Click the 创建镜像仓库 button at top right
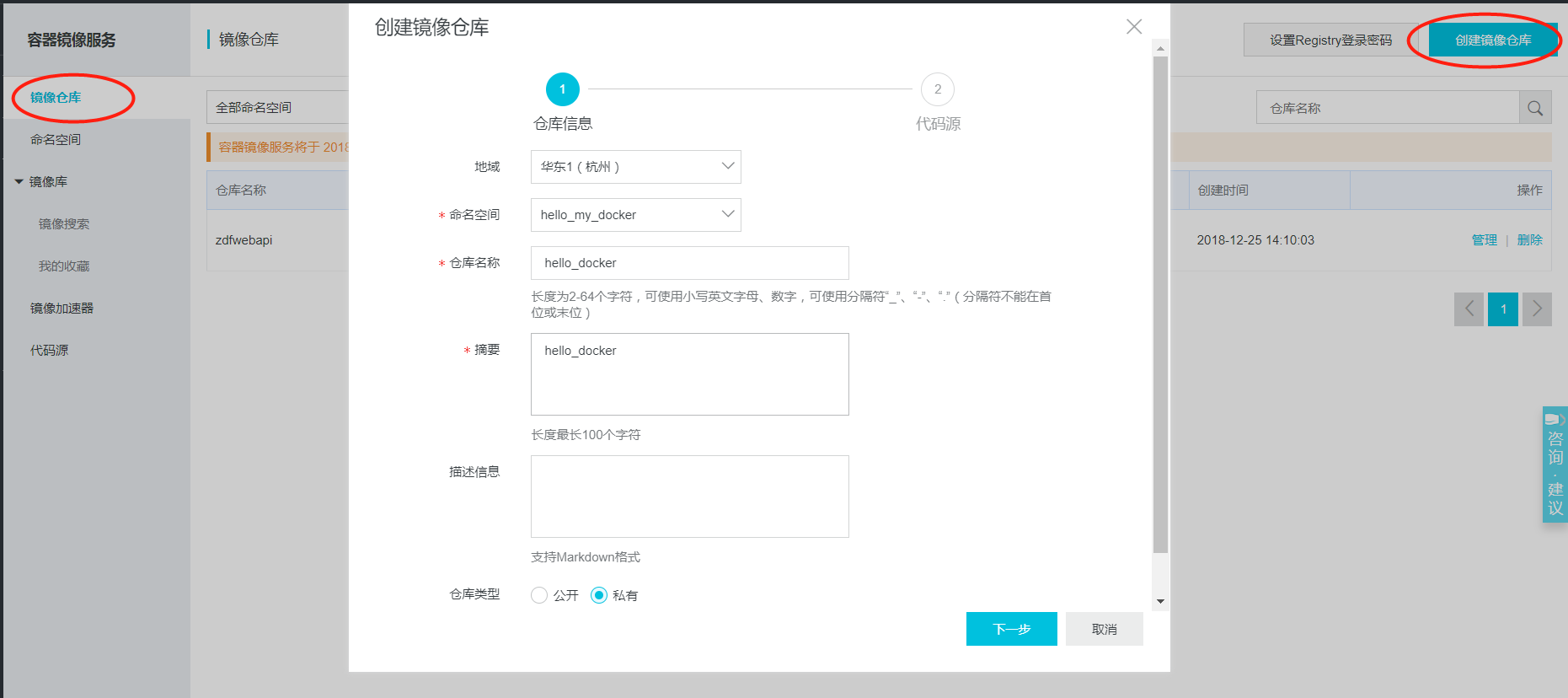 tap(1493, 40)
